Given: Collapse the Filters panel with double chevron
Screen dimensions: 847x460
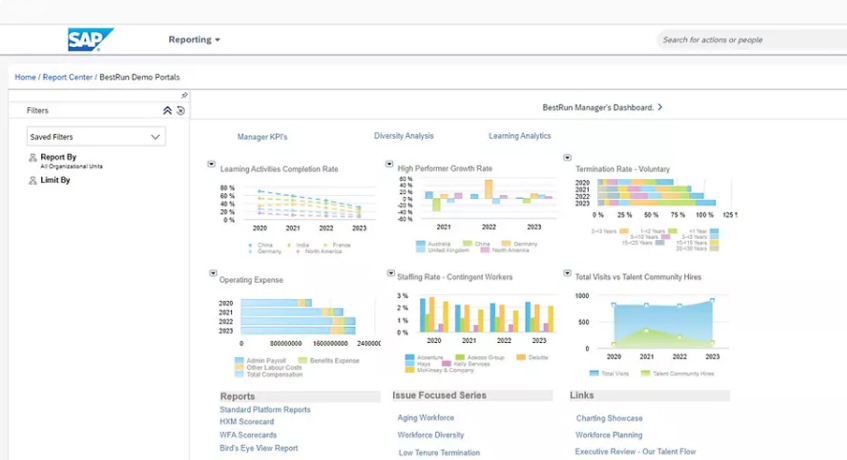Looking at the screenshot, I should coord(167,111).
